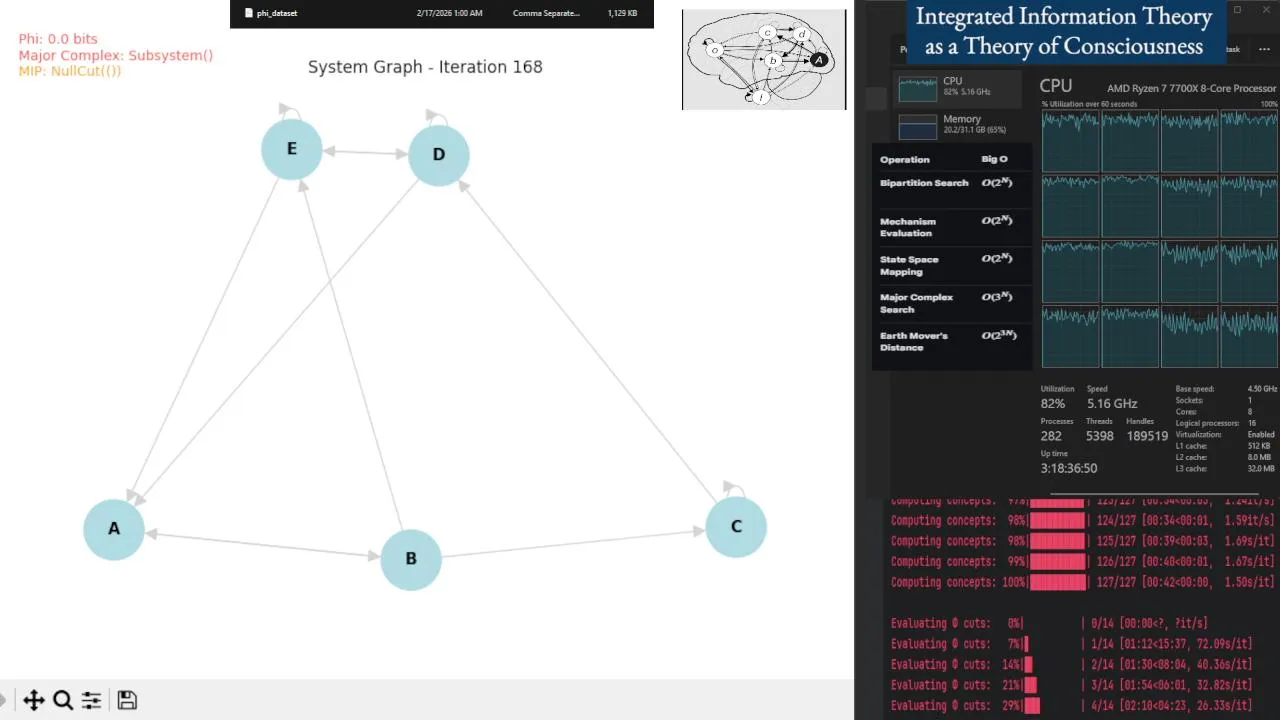Activate the Zoom magnifier tool

[x=62, y=700]
